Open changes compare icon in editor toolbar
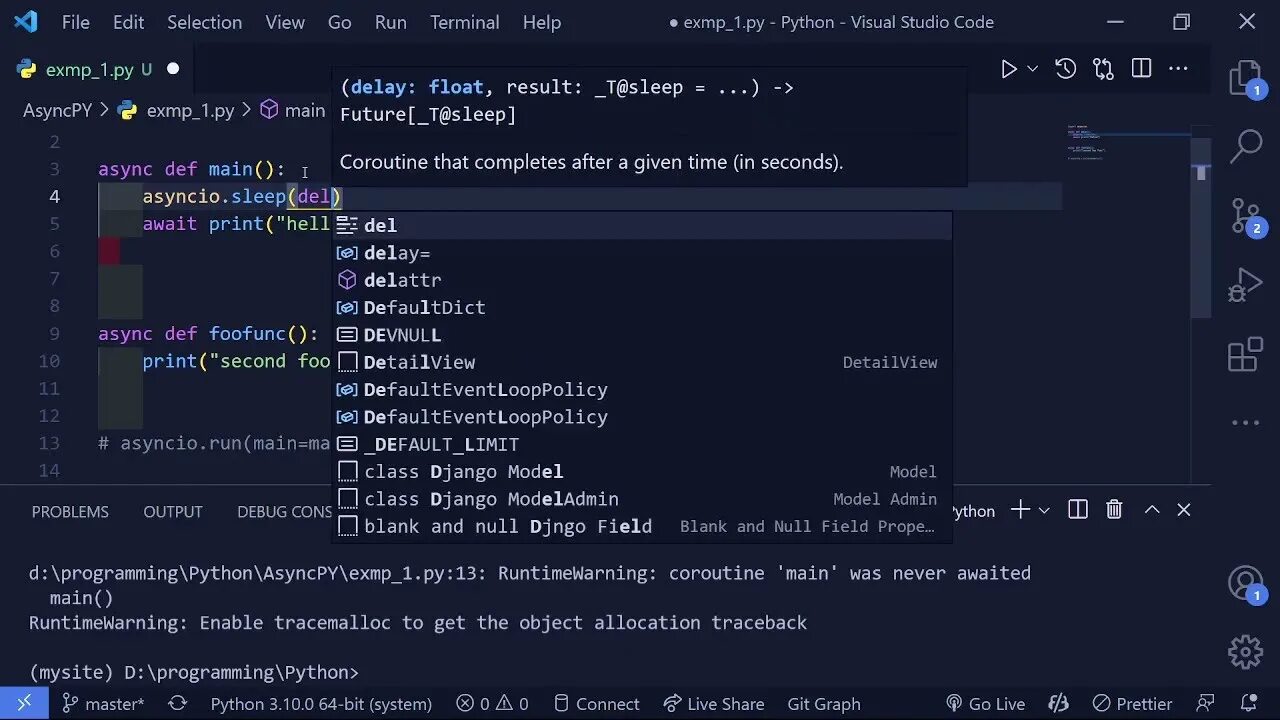Image resolution: width=1280 pixels, height=720 pixels. (1103, 69)
